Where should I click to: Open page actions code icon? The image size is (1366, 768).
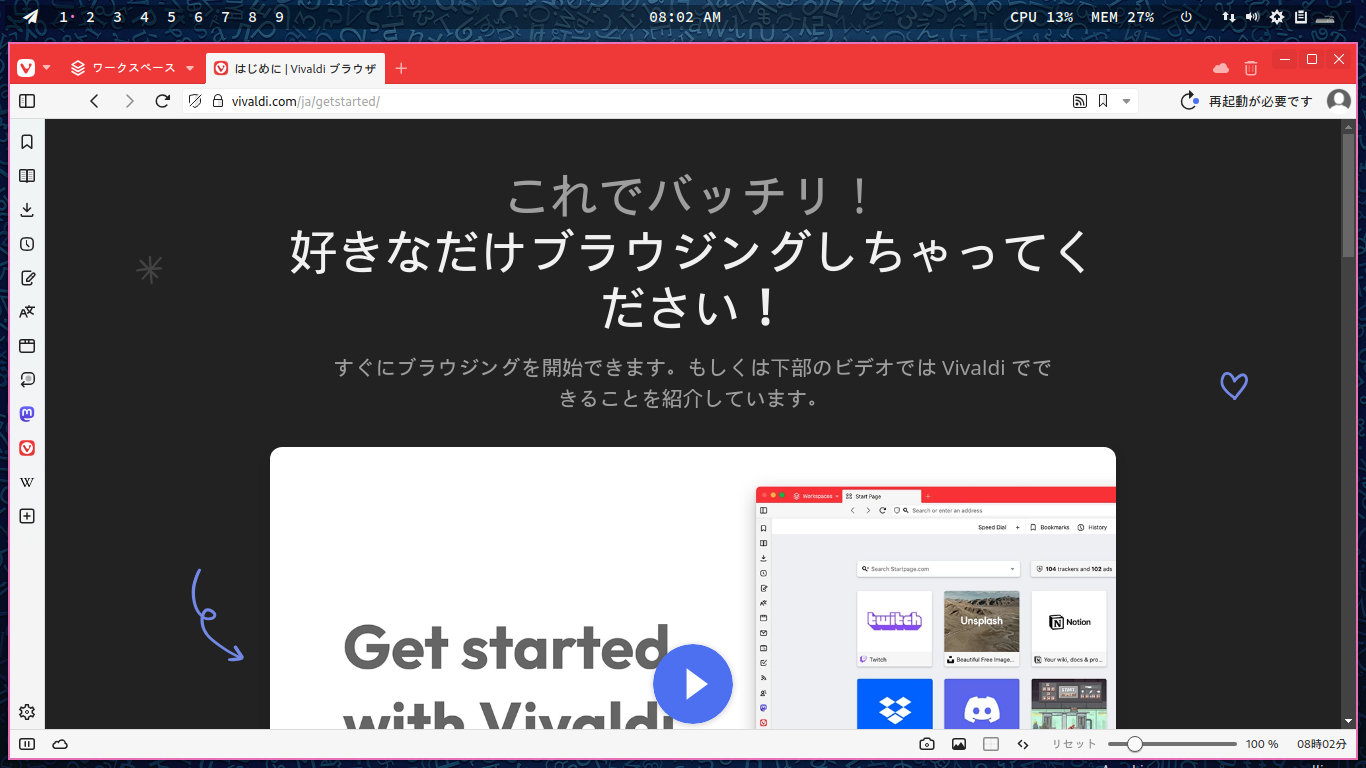[1023, 744]
